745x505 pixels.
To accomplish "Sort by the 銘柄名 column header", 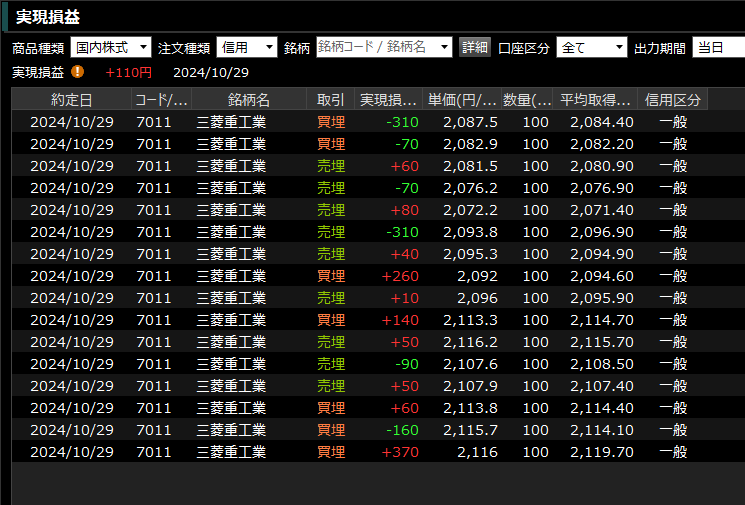I will coord(249,100).
